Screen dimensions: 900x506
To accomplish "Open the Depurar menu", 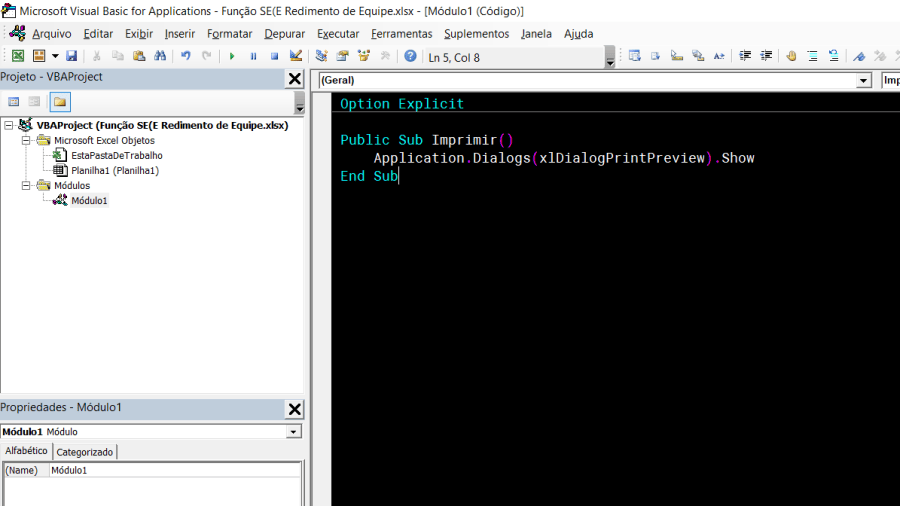I will point(284,34).
